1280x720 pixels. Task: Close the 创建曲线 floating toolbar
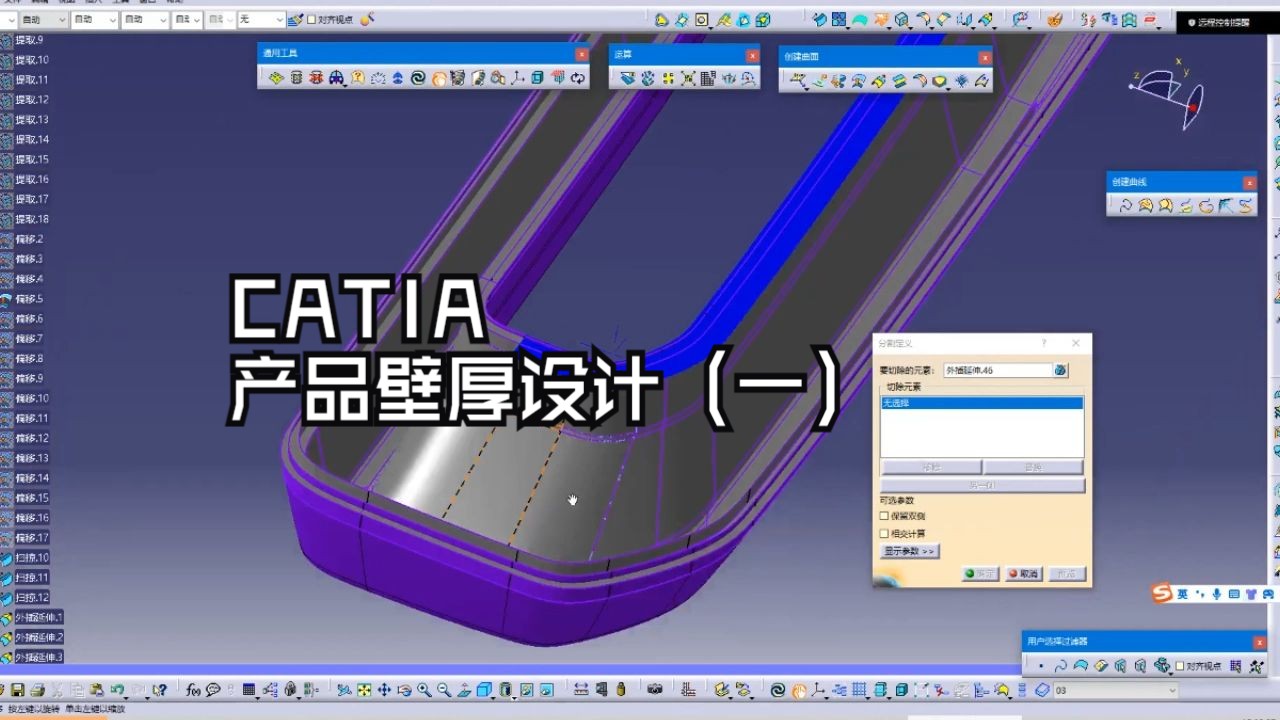pyautogui.click(x=1249, y=183)
